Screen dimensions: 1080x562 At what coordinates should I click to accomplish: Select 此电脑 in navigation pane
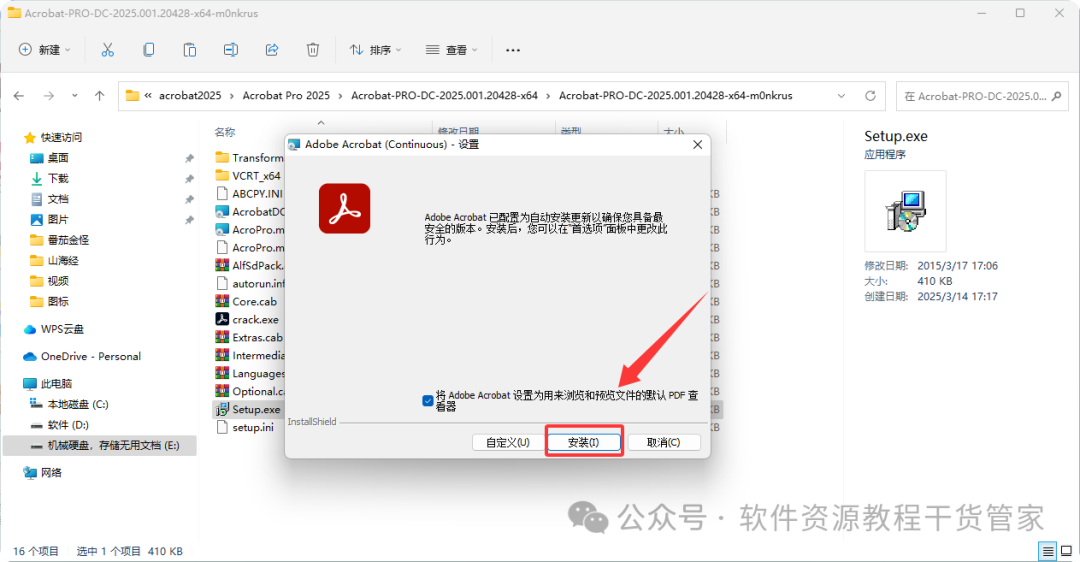click(x=56, y=384)
